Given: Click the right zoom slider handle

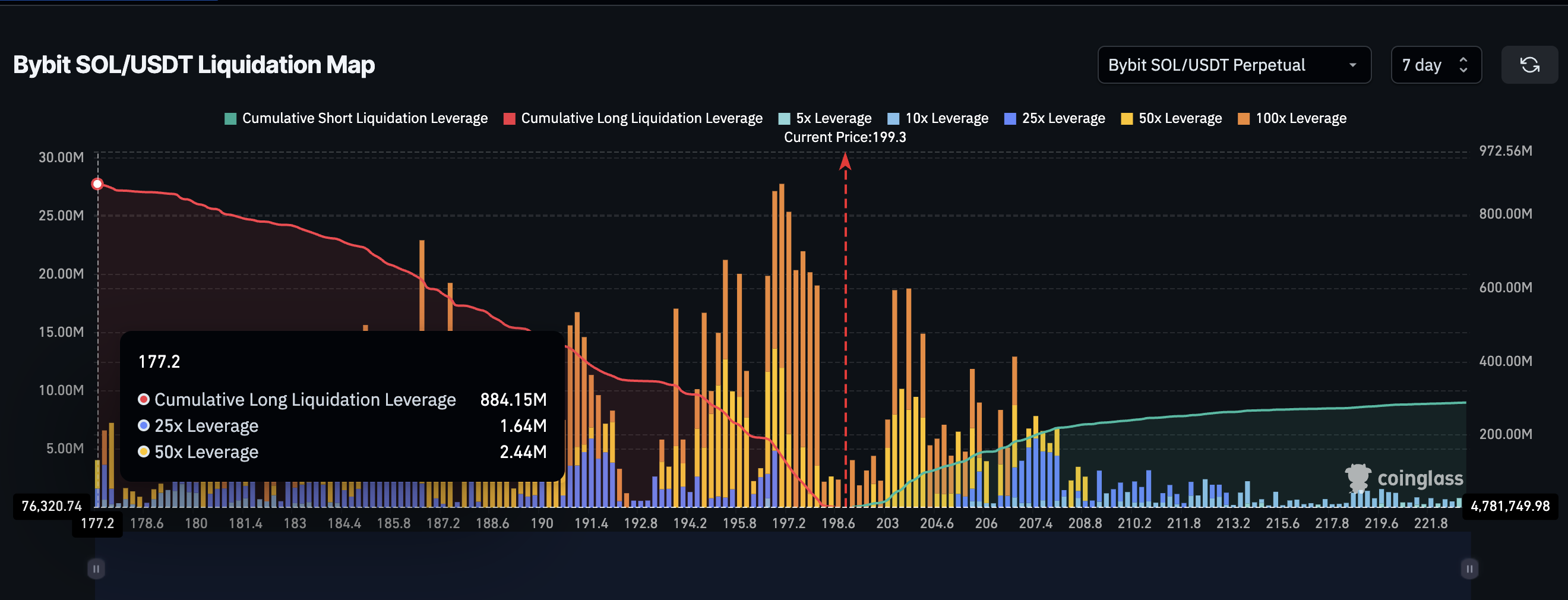Looking at the screenshot, I should pyautogui.click(x=1469, y=569).
